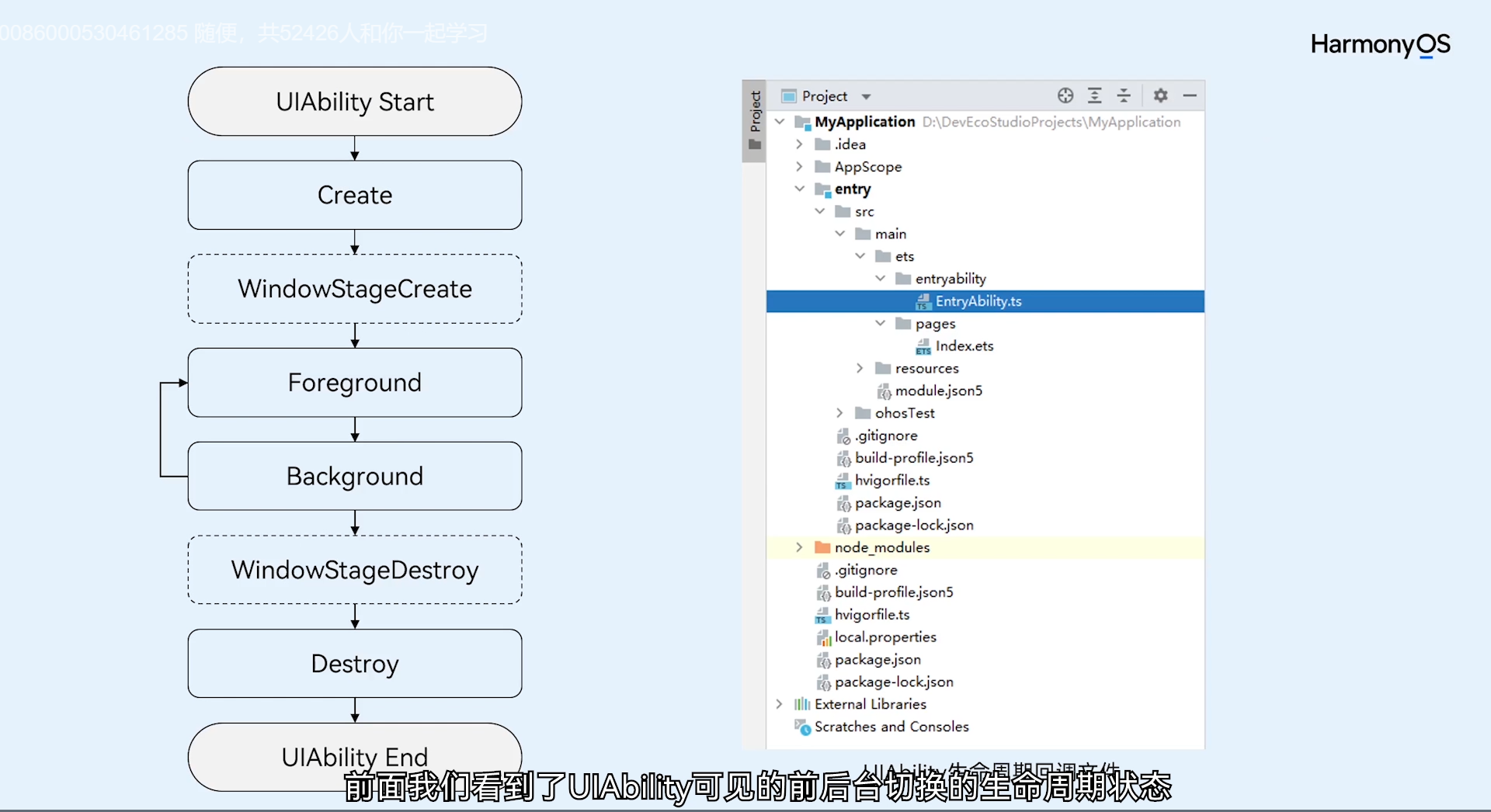Click the Index.ets file icon
Image resolution: width=1491 pixels, height=812 pixels.
pyautogui.click(x=923, y=347)
